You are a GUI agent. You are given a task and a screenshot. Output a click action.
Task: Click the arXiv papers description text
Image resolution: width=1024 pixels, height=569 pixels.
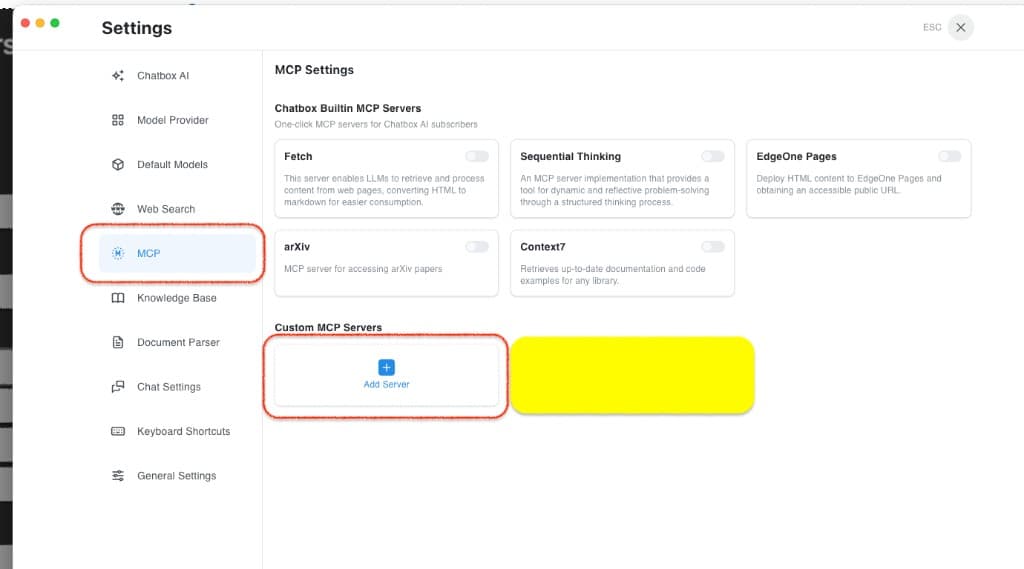coord(363,269)
